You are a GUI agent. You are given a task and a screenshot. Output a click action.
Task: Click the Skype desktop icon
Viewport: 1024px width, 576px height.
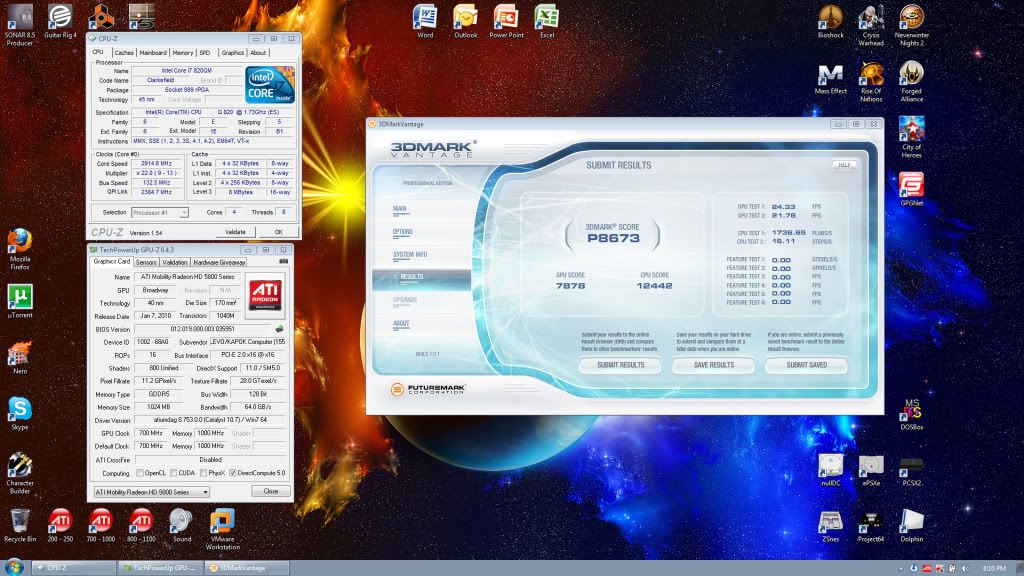tap(20, 413)
